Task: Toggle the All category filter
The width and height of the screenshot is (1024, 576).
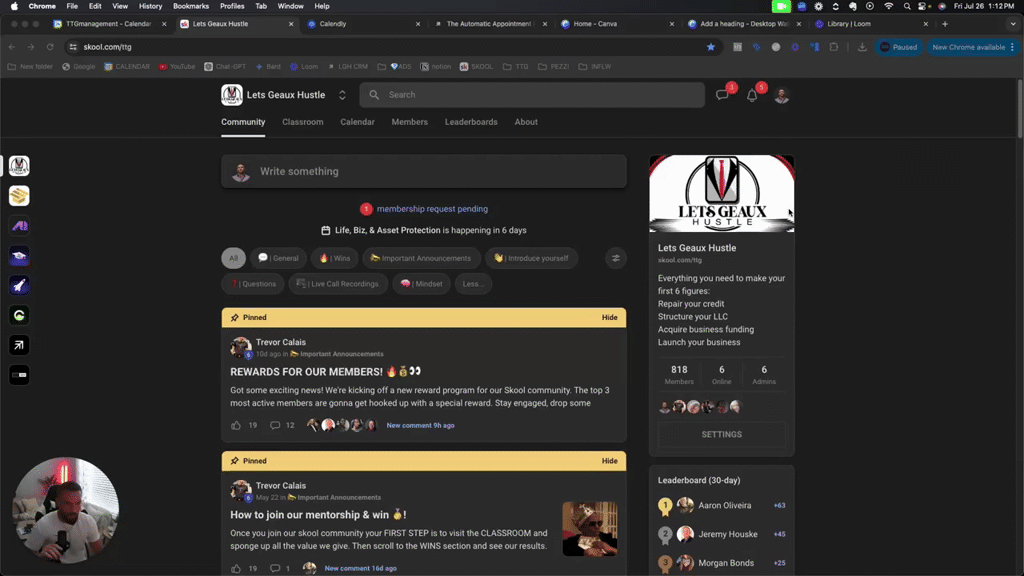Action: coord(233,257)
